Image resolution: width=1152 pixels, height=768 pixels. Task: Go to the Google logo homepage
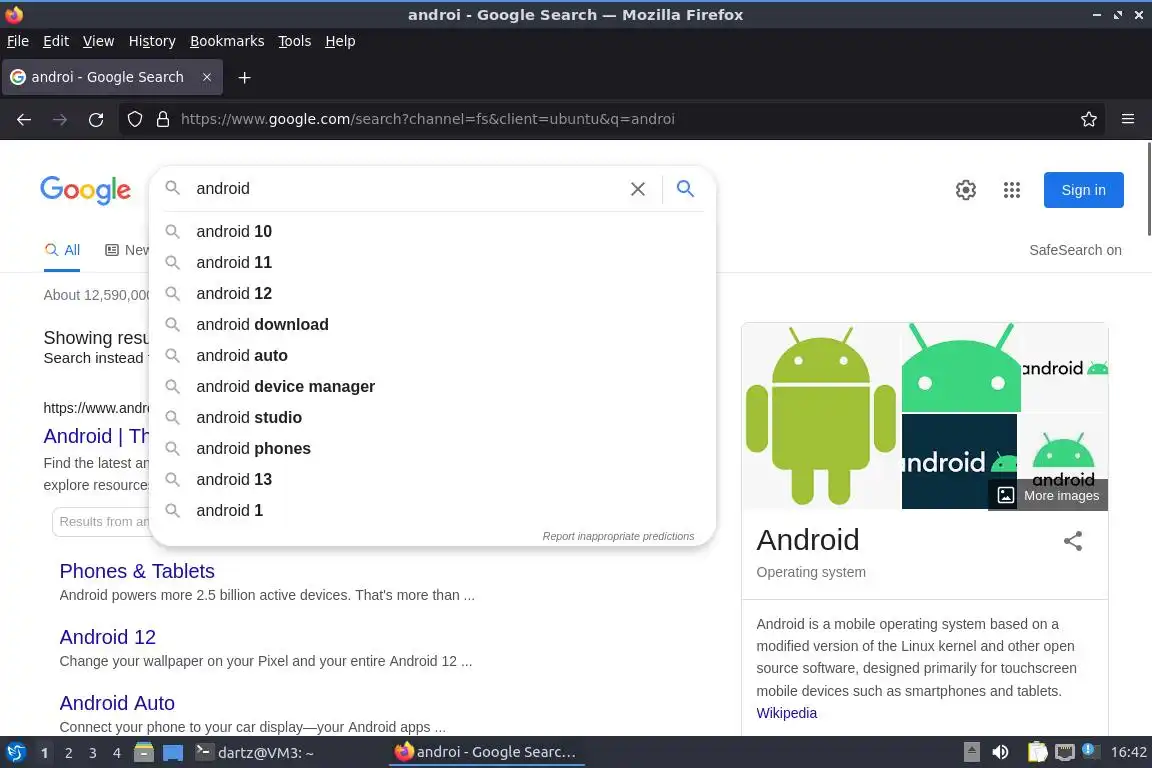tap(85, 190)
